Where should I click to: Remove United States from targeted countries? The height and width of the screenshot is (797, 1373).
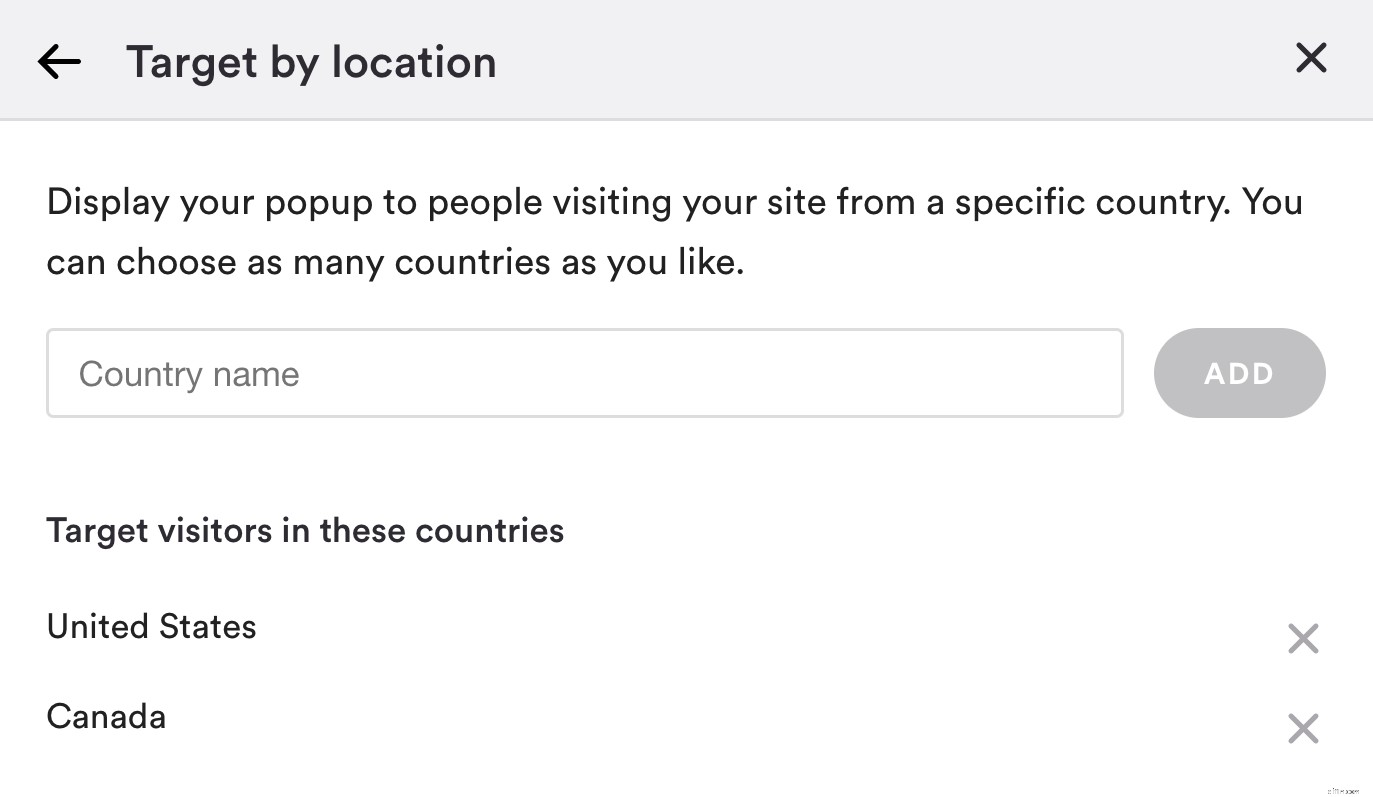pos(1303,638)
